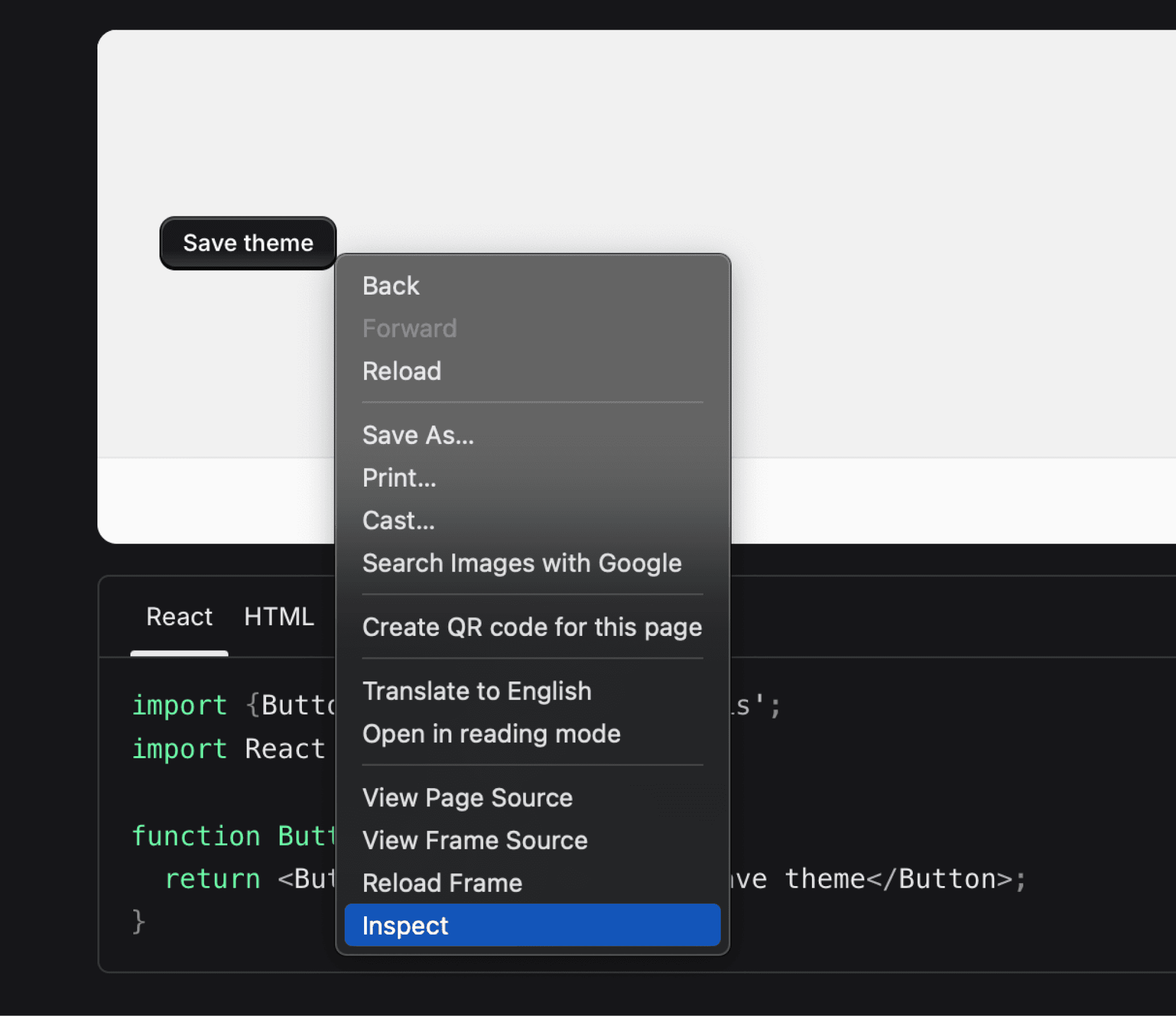
Task: Click the Save theme button
Action: point(248,243)
